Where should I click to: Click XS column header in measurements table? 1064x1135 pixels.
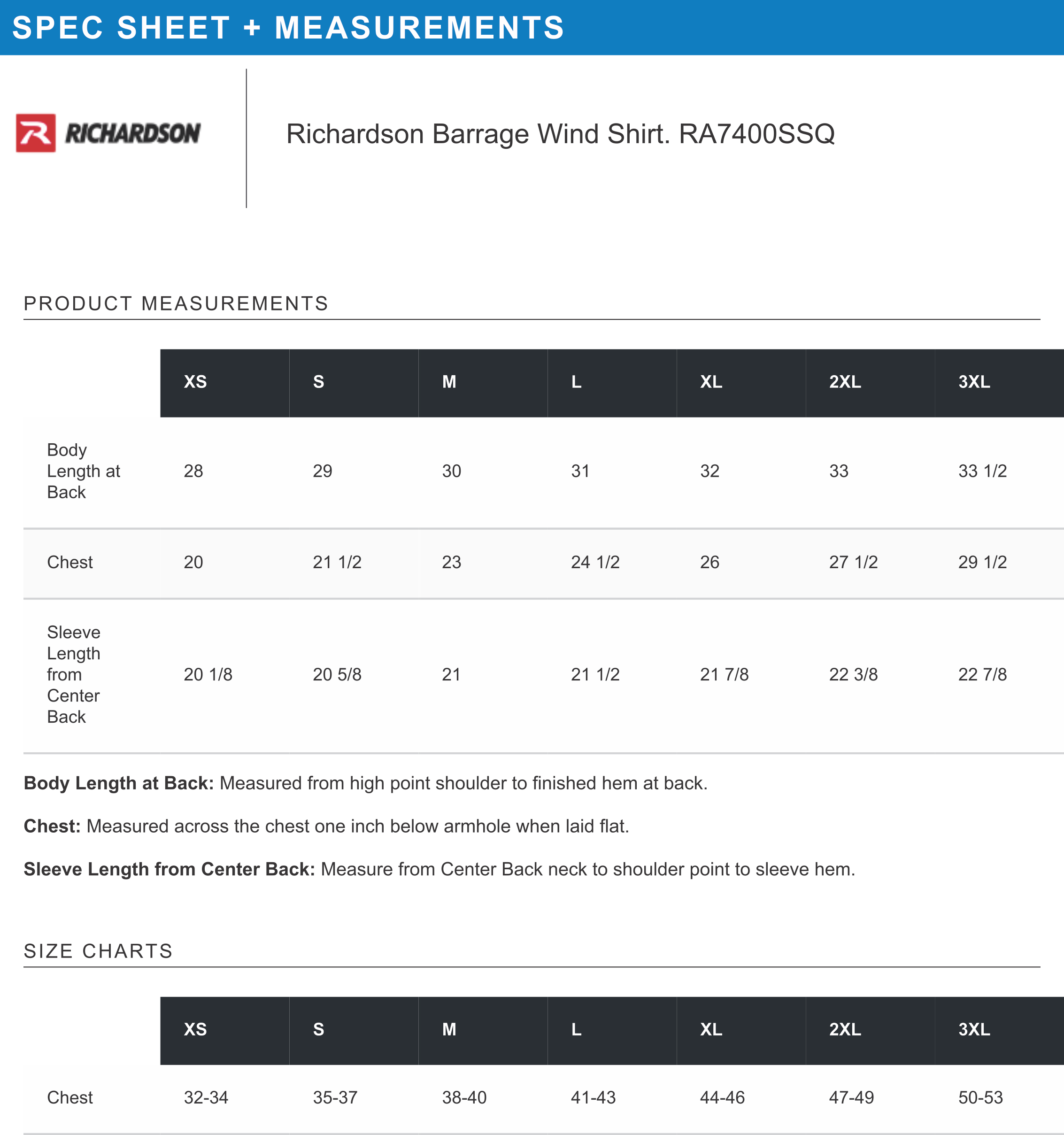pyautogui.click(x=195, y=382)
